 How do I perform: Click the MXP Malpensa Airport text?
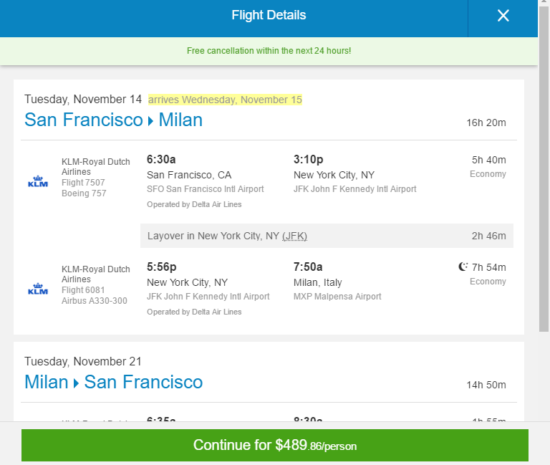coord(337,296)
